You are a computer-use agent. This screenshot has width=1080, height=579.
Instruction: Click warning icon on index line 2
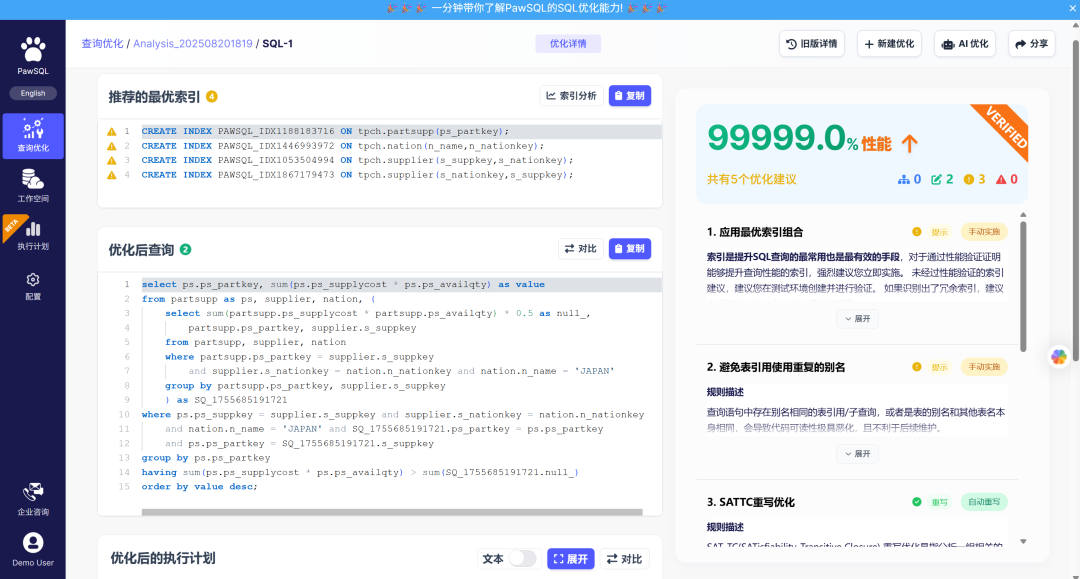point(112,146)
